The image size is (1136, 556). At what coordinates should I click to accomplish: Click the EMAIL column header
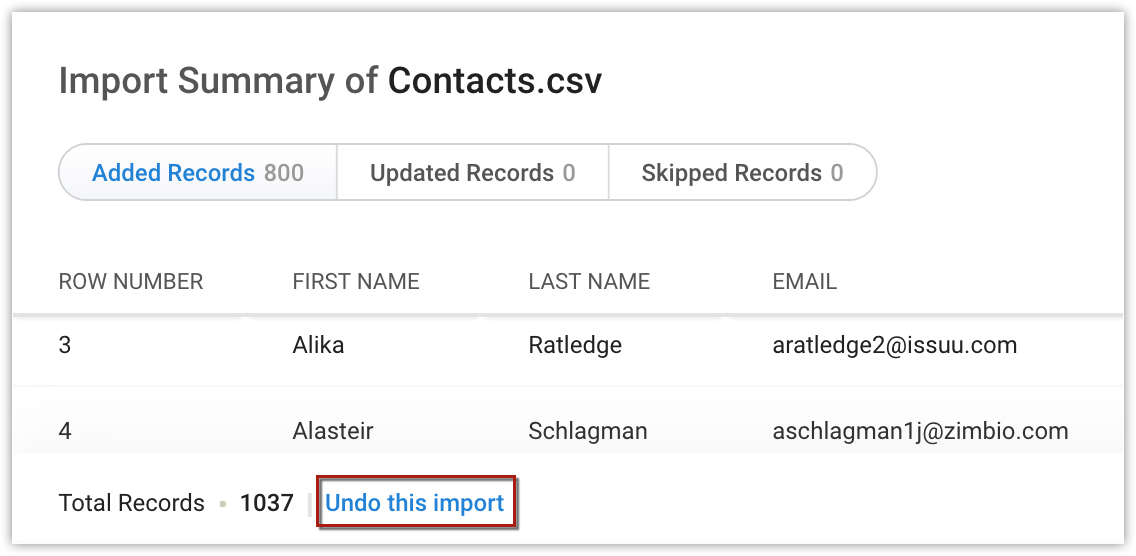click(x=804, y=282)
